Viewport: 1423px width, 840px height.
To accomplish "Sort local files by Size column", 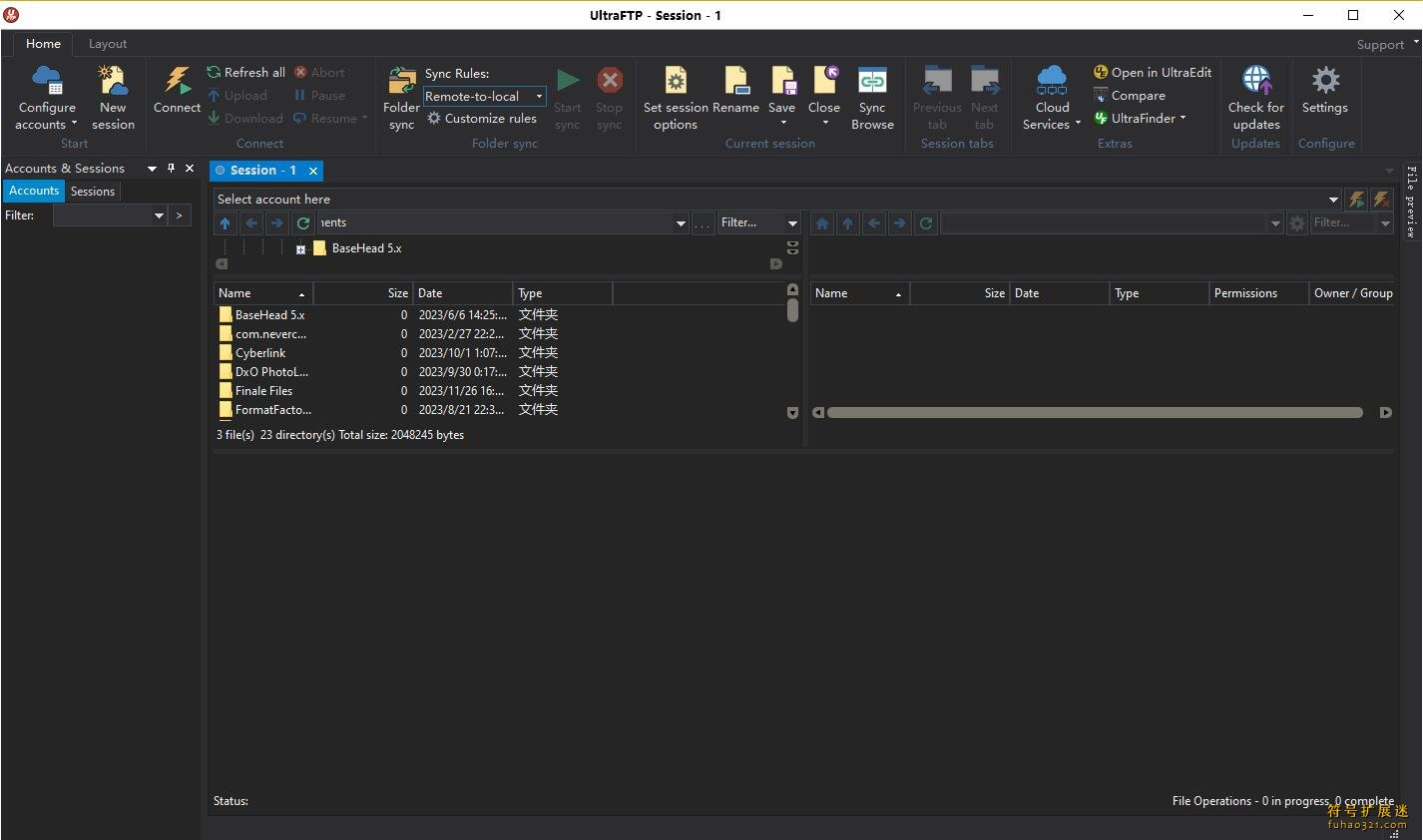I will point(363,293).
